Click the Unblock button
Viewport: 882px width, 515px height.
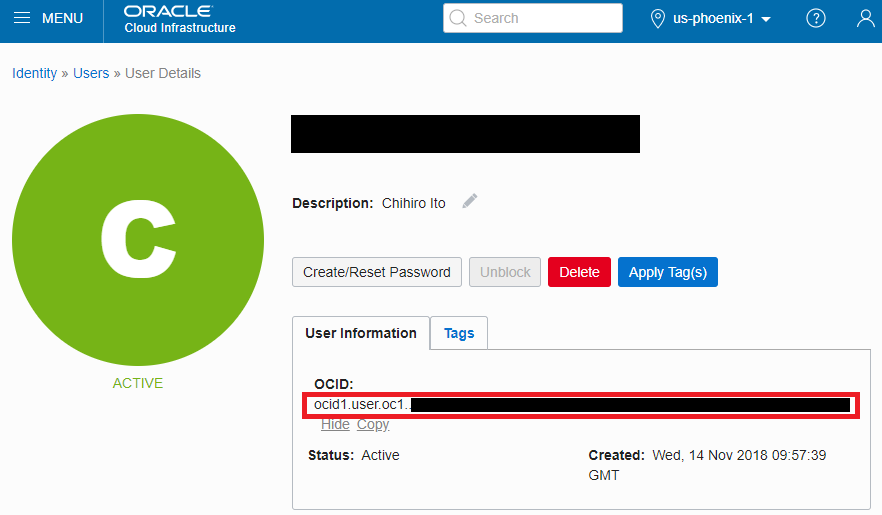[505, 272]
